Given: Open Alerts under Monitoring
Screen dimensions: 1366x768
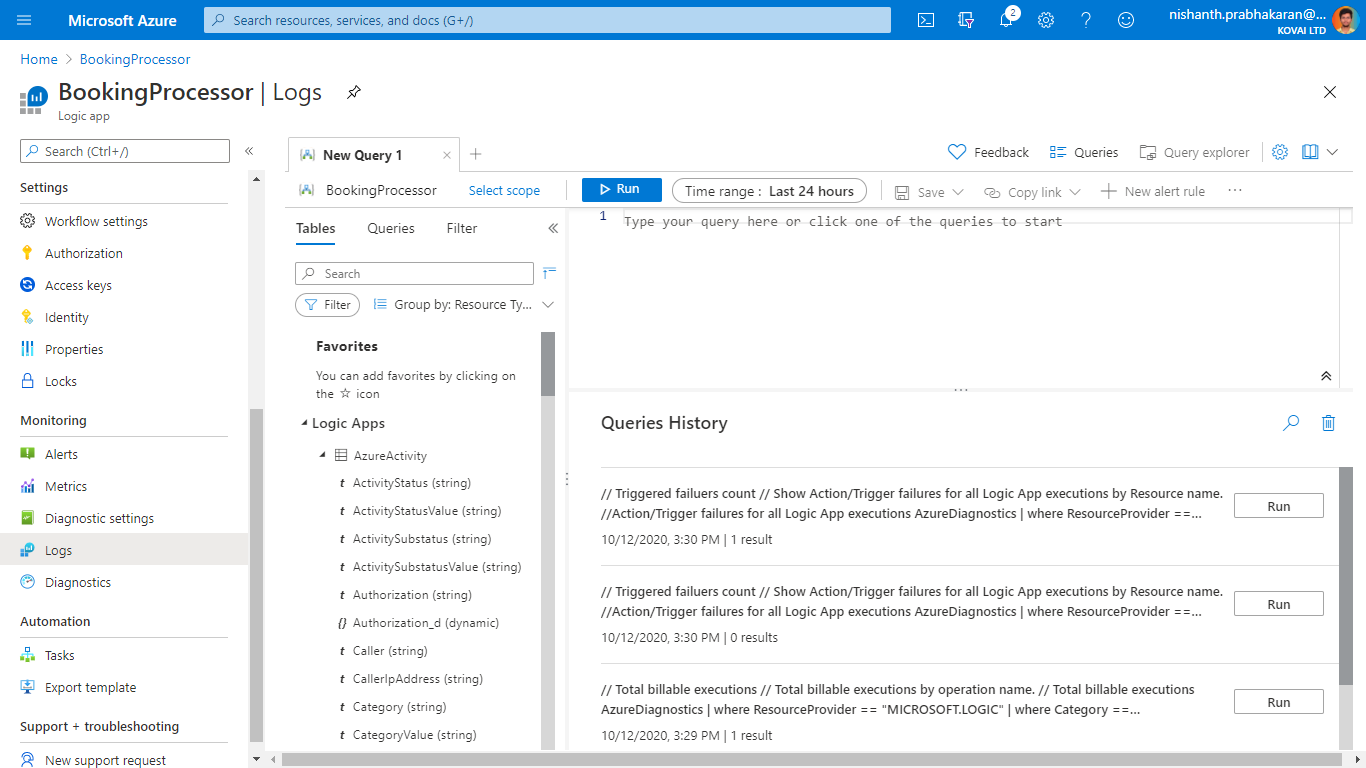Looking at the screenshot, I should [61, 454].
